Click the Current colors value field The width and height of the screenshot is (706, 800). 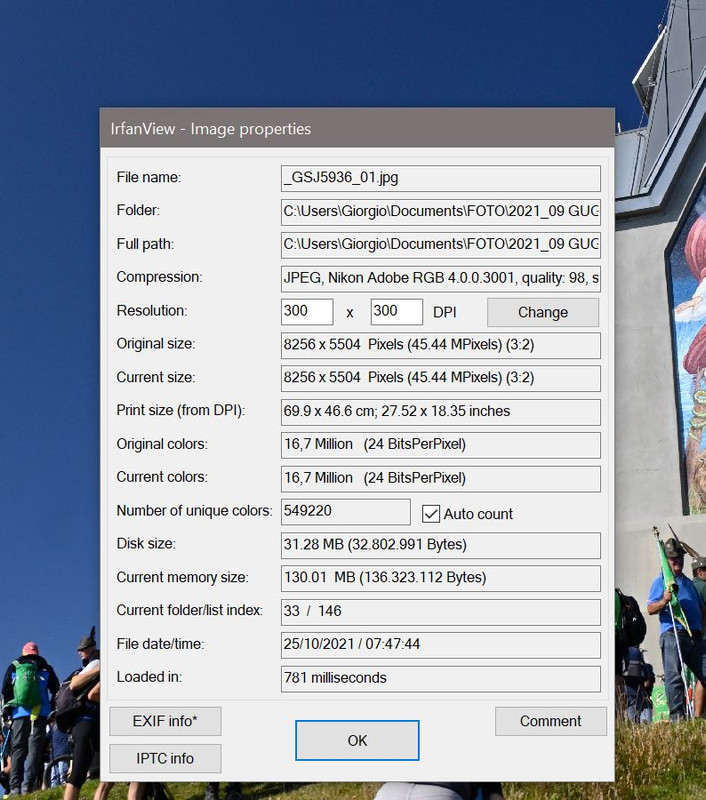point(441,479)
